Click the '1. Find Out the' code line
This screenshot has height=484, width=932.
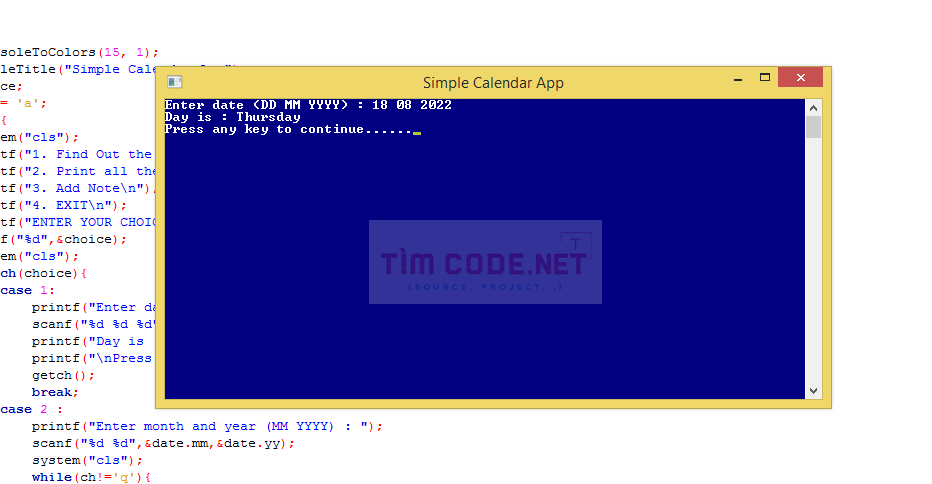coord(78,155)
